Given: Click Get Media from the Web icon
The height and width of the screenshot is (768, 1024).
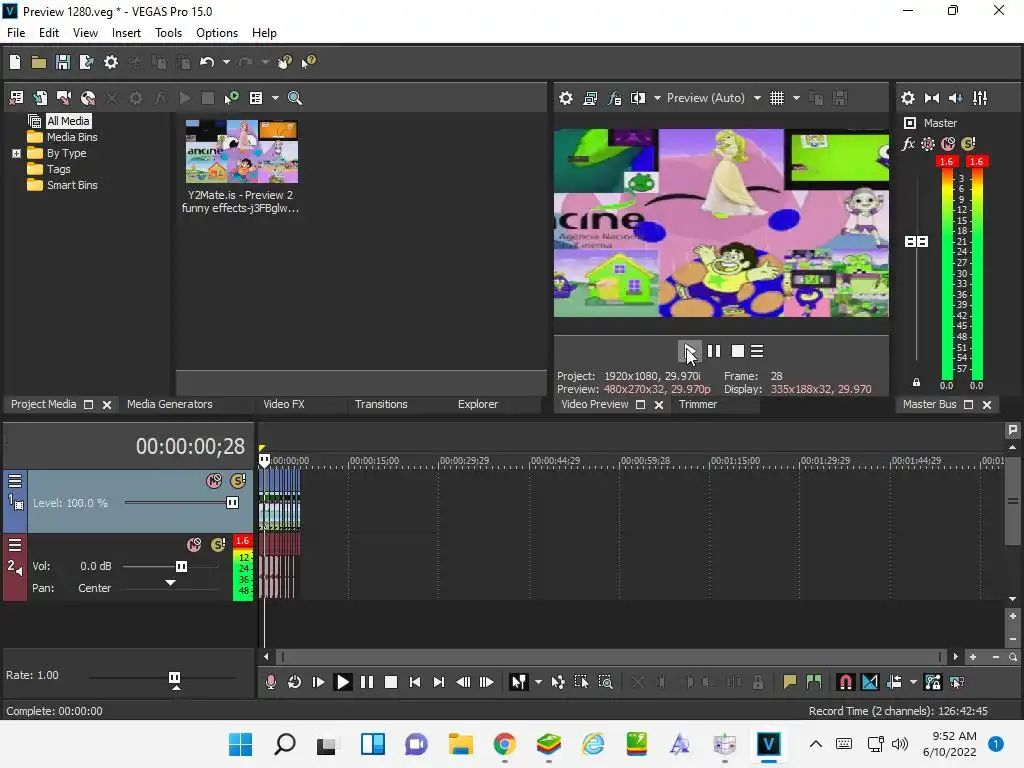Looking at the screenshot, I should (x=88, y=98).
